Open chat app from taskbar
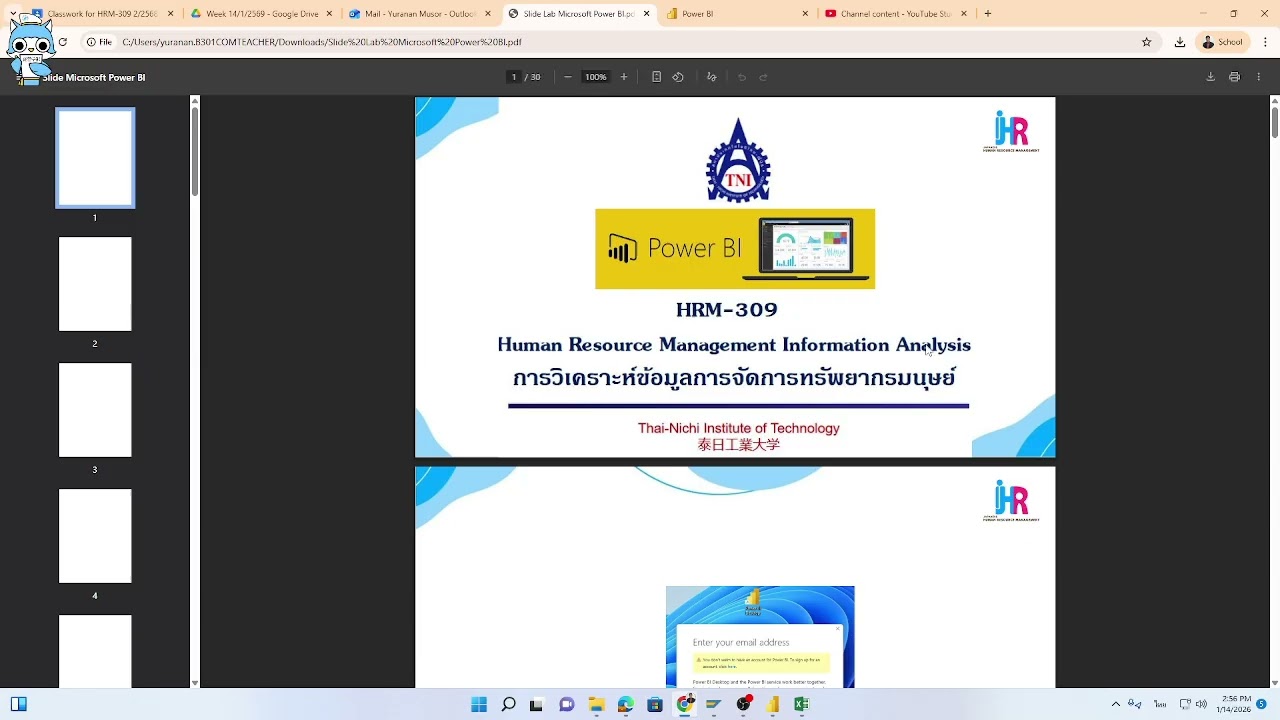The height and width of the screenshot is (720, 1280). [567, 704]
